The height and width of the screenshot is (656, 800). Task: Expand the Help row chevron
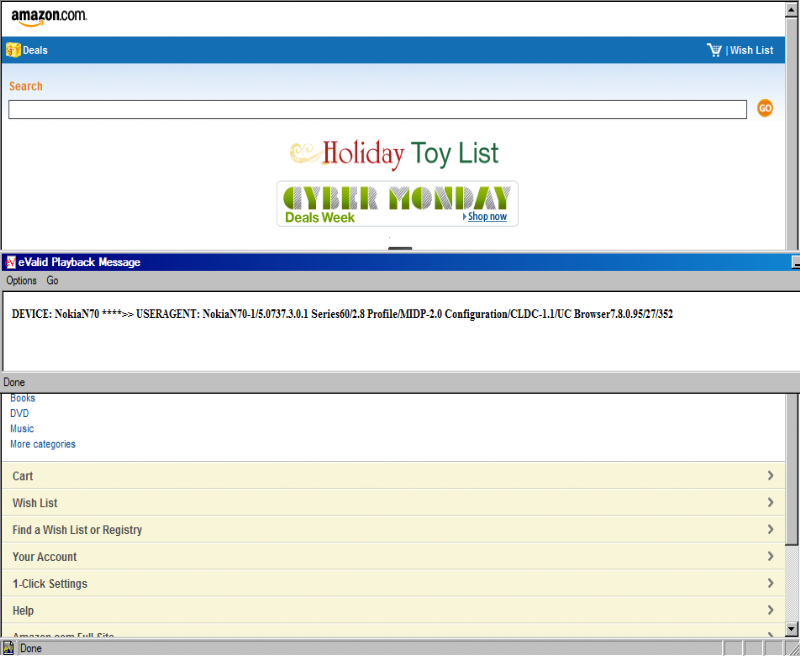pyautogui.click(x=770, y=610)
